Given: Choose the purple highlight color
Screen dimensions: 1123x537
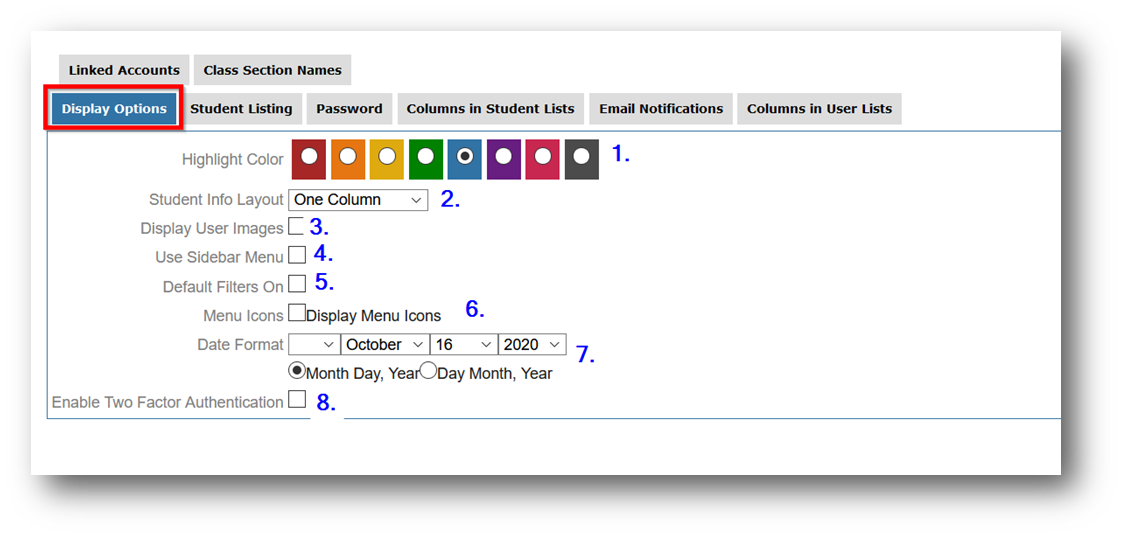Looking at the screenshot, I should [504, 157].
